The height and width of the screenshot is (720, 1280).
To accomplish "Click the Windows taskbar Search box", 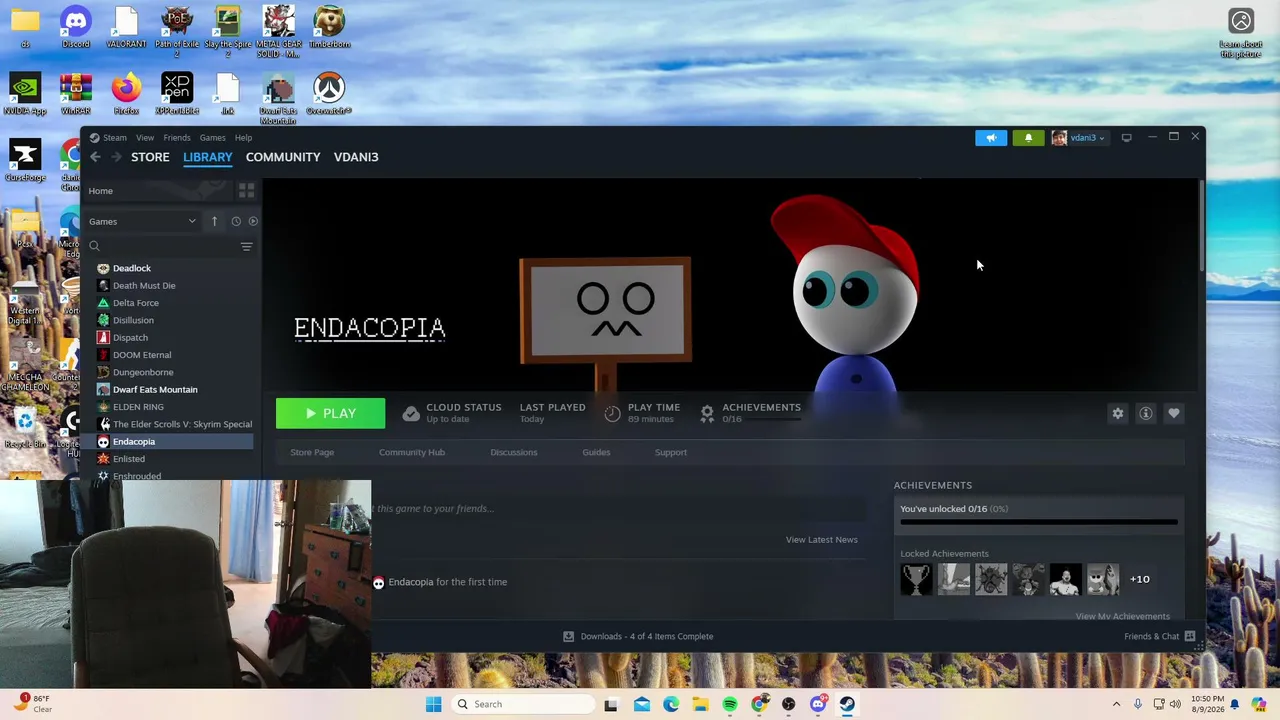I will click(522, 704).
